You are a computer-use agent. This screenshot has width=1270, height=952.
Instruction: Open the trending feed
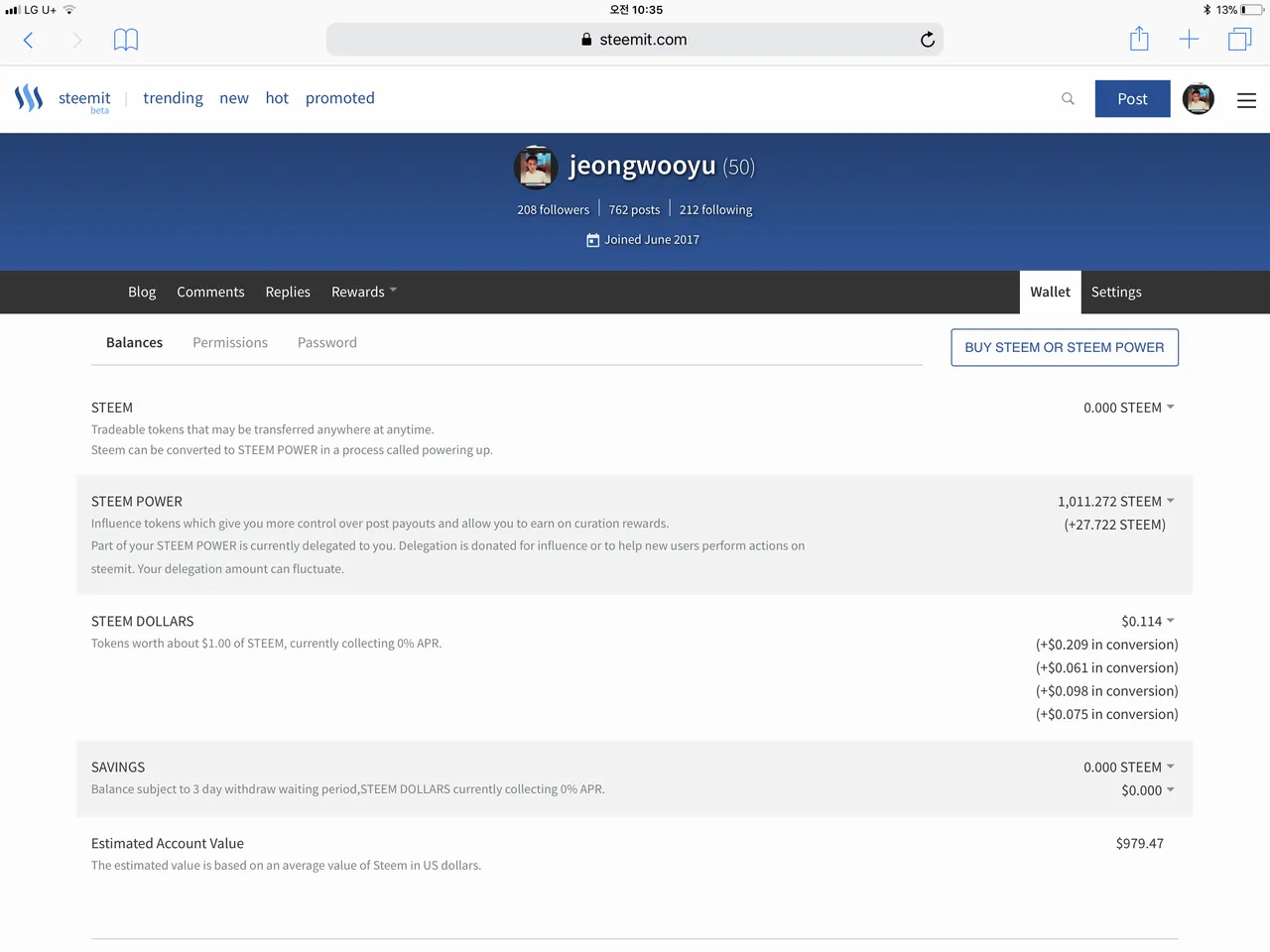click(x=173, y=98)
